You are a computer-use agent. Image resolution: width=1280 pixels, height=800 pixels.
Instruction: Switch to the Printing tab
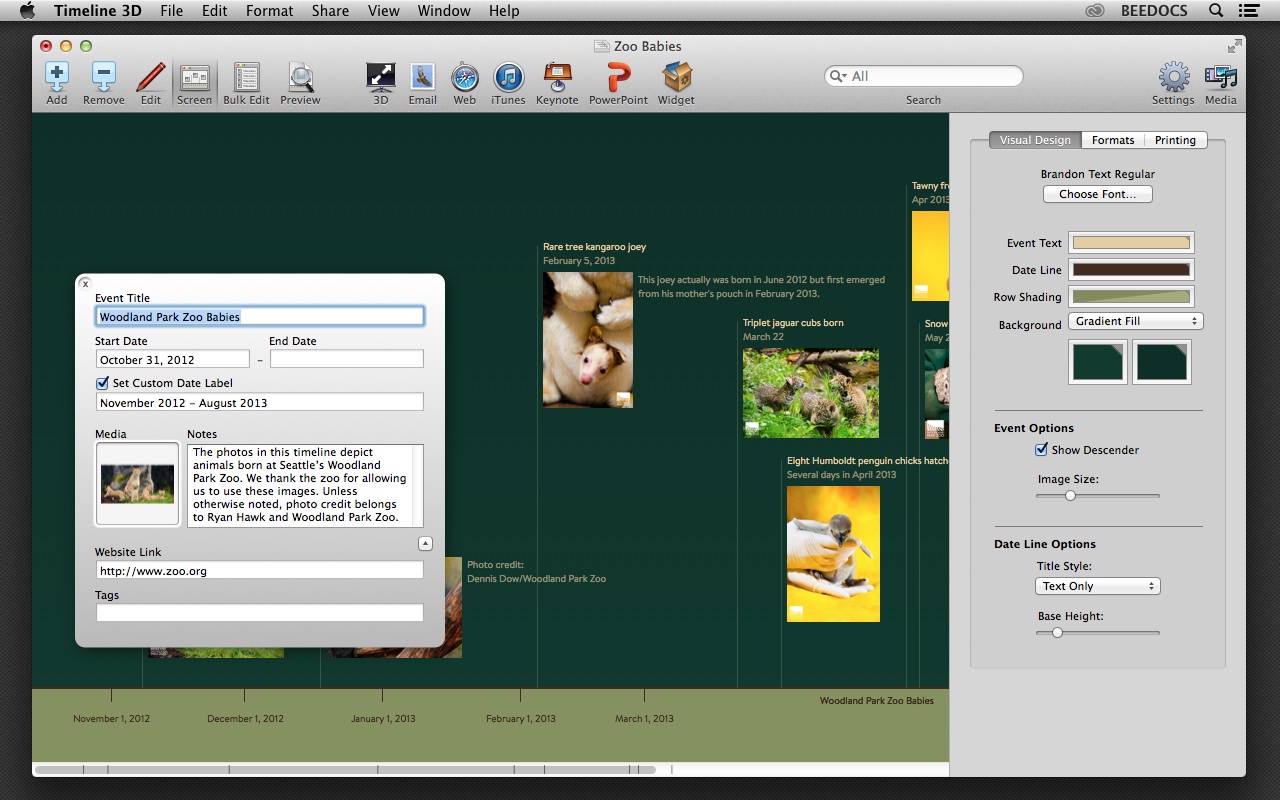[1175, 140]
